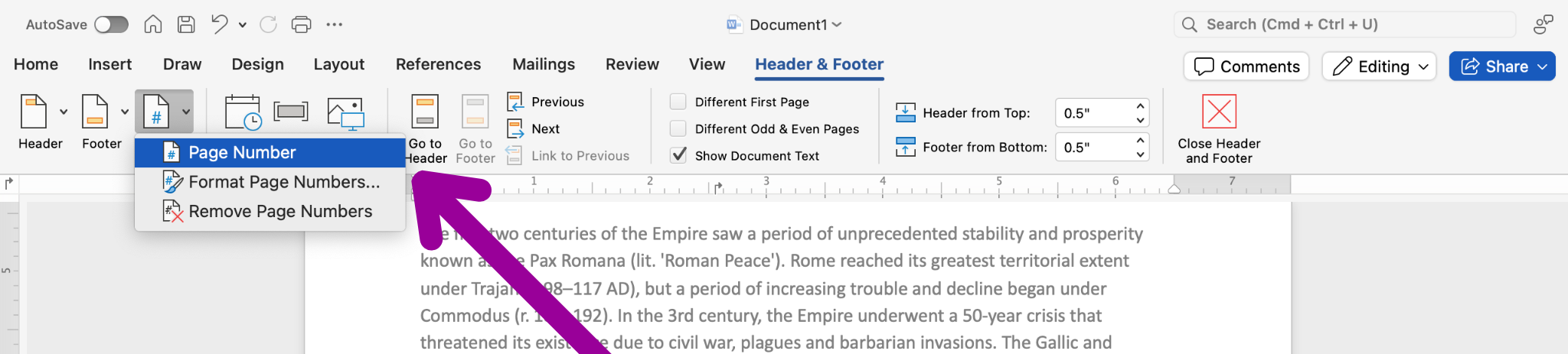Viewport: 1568px width, 354px height.
Task: Click the tab stop selector at ruler's left end
Action: coord(9,183)
